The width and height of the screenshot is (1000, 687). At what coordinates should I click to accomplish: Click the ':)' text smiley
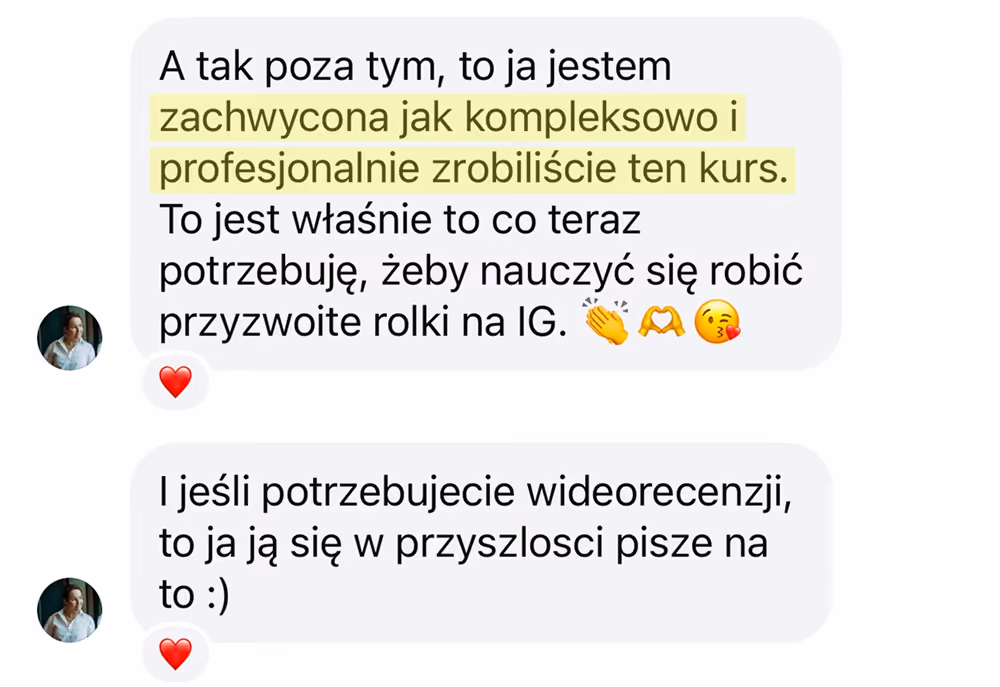218,596
